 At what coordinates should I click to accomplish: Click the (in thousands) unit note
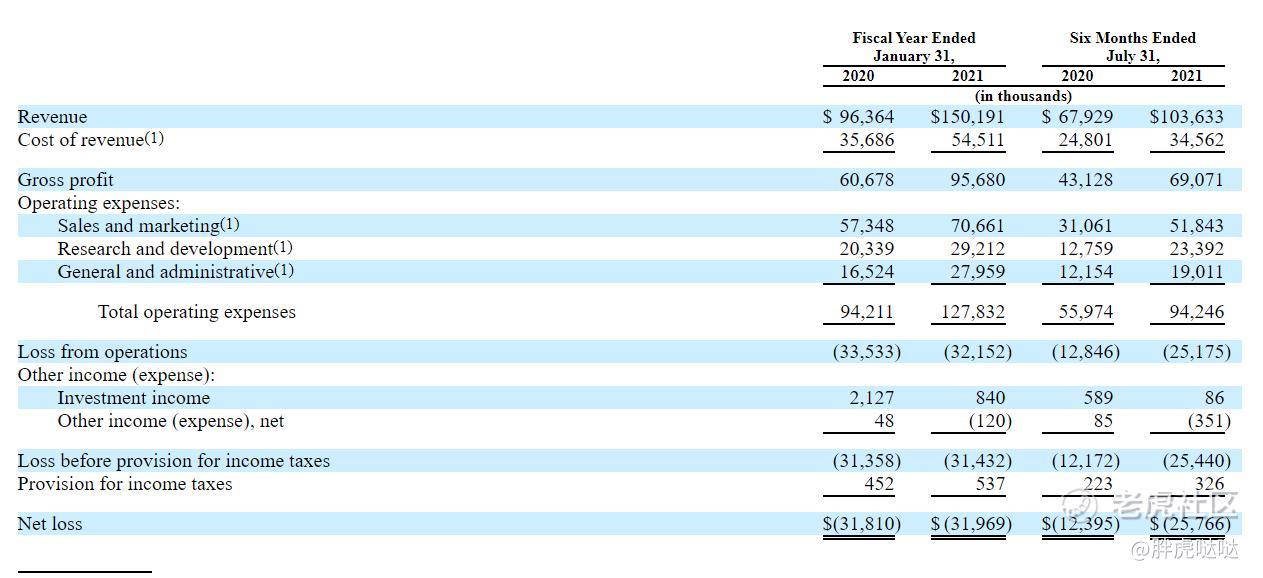tap(1022, 96)
